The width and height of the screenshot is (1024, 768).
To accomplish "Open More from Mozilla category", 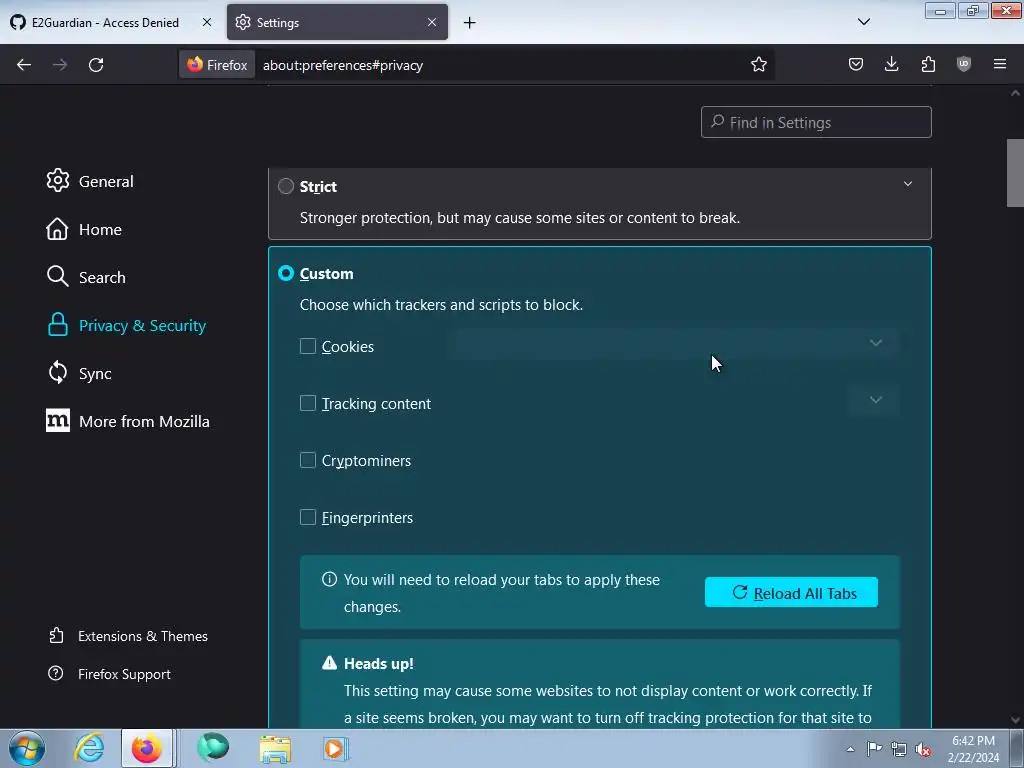I will coord(128,421).
